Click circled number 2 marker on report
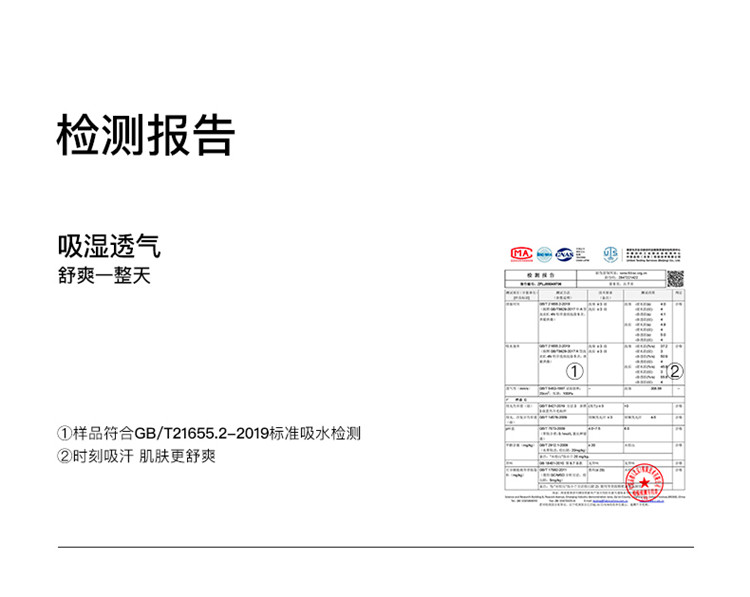The width and height of the screenshot is (750, 597). tap(675, 371)
